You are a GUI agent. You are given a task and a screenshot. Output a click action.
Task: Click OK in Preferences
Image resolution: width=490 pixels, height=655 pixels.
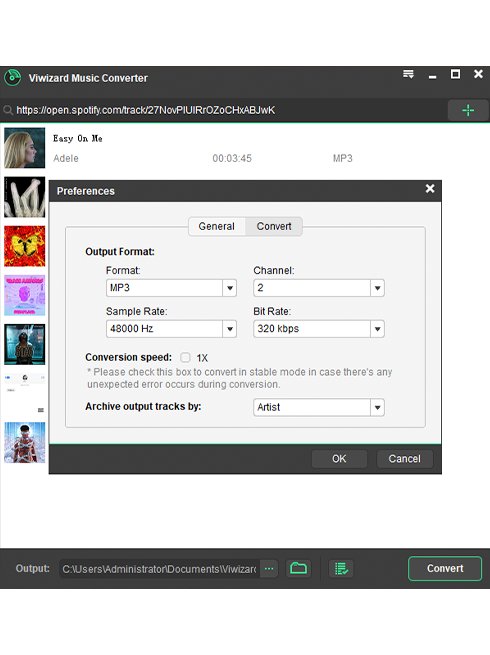point(339,459)
